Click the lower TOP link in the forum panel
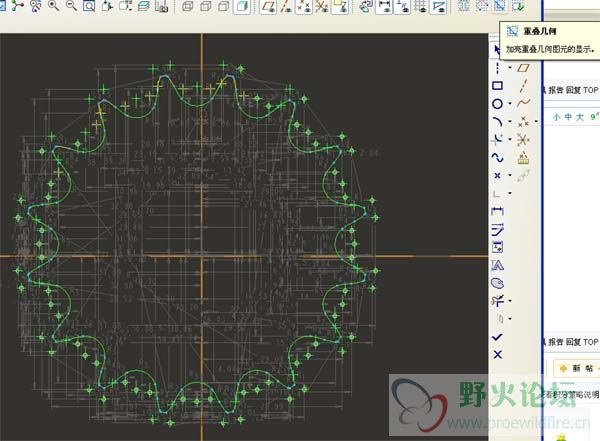Screen dimensions: 600x441 click(x=591, y=342)
